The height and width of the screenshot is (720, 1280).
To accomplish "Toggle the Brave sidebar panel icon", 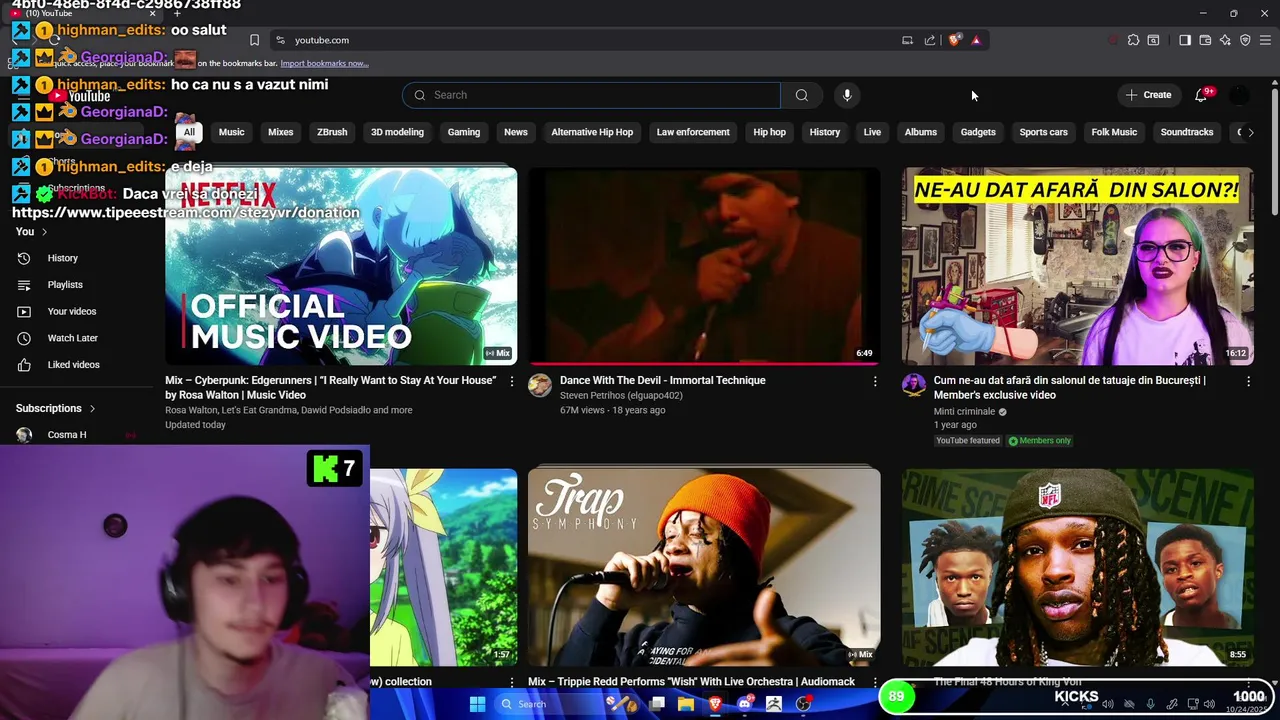I will pos(1185,40).
